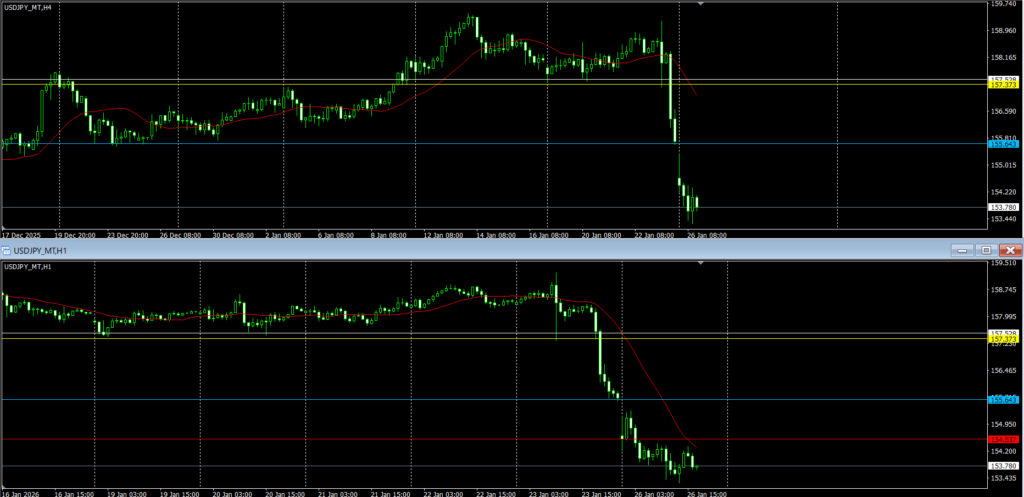Click the yellow 157.373 price label on H4 chart
Screen dimensions: 1024x497
1002,86
